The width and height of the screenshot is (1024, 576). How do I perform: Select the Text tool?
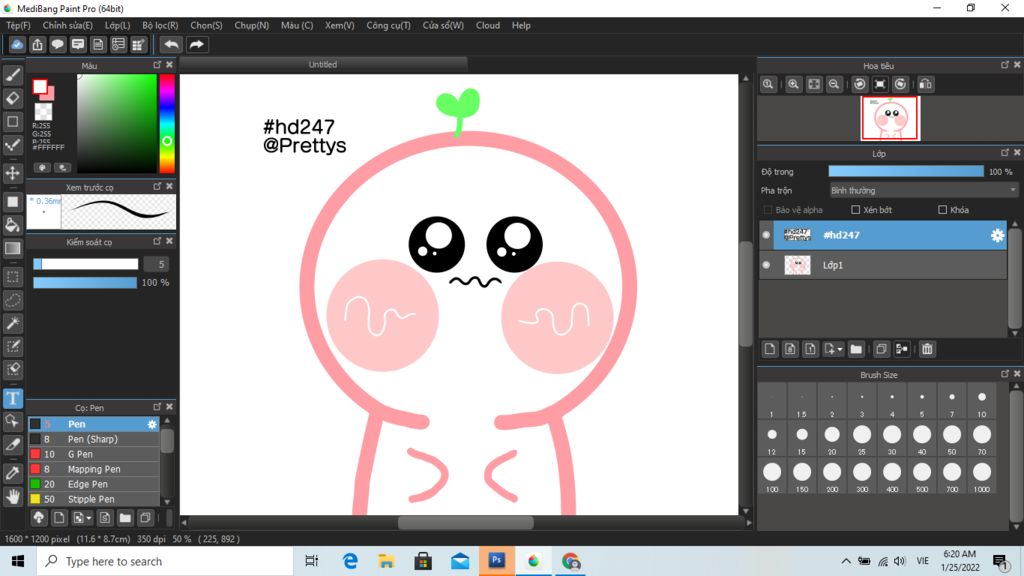tap(12, 398)
